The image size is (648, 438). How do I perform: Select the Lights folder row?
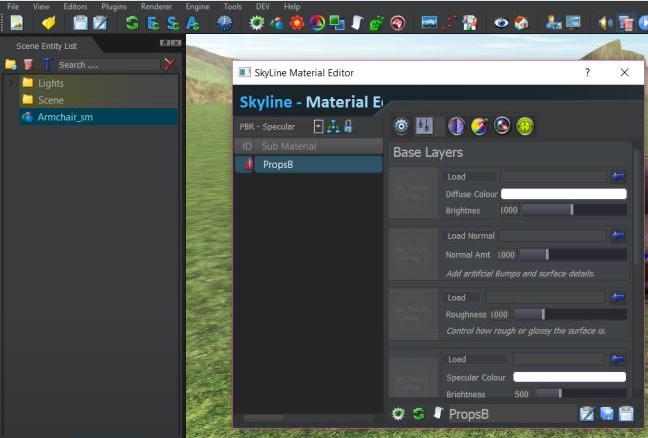click(99, 83)
